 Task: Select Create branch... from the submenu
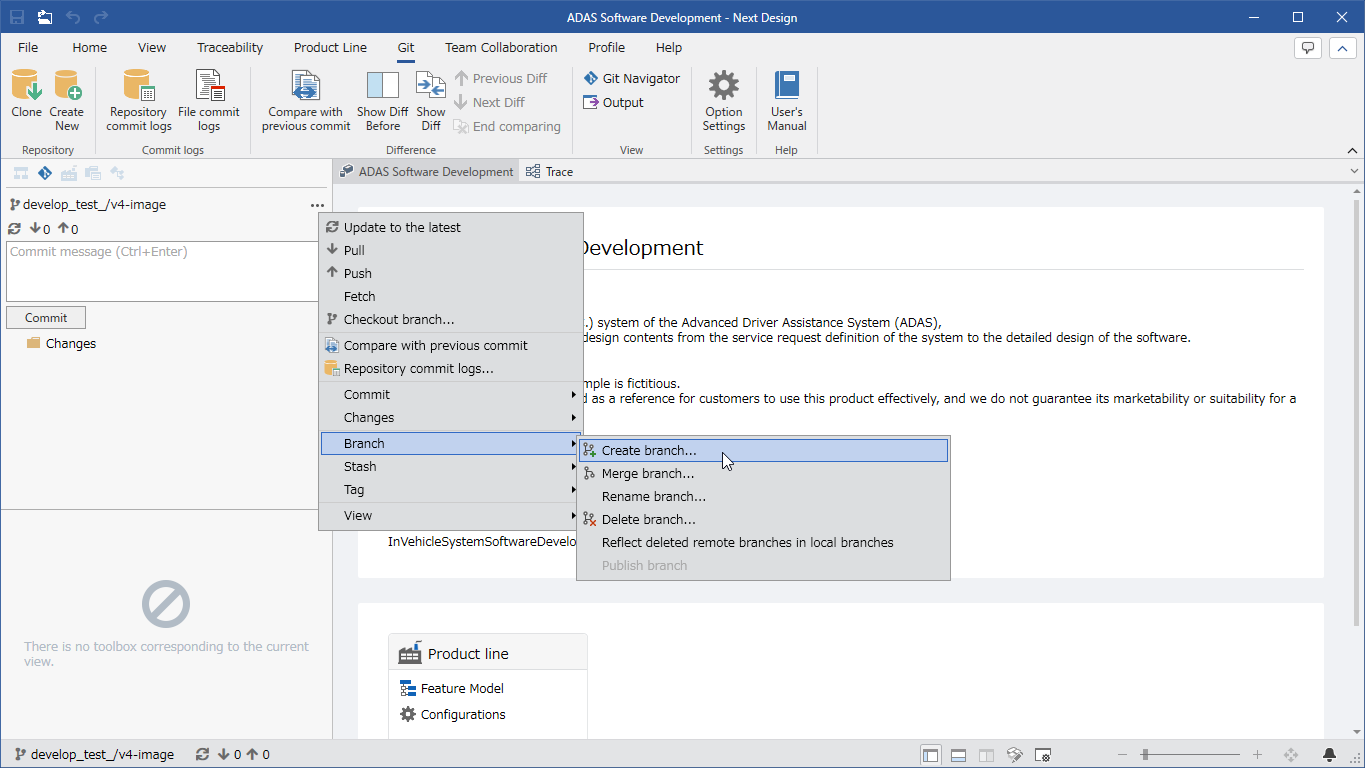[763, 450]
